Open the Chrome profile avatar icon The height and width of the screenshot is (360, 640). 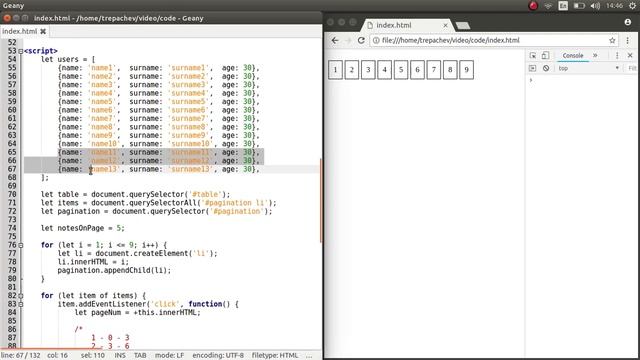click(628, 22)
